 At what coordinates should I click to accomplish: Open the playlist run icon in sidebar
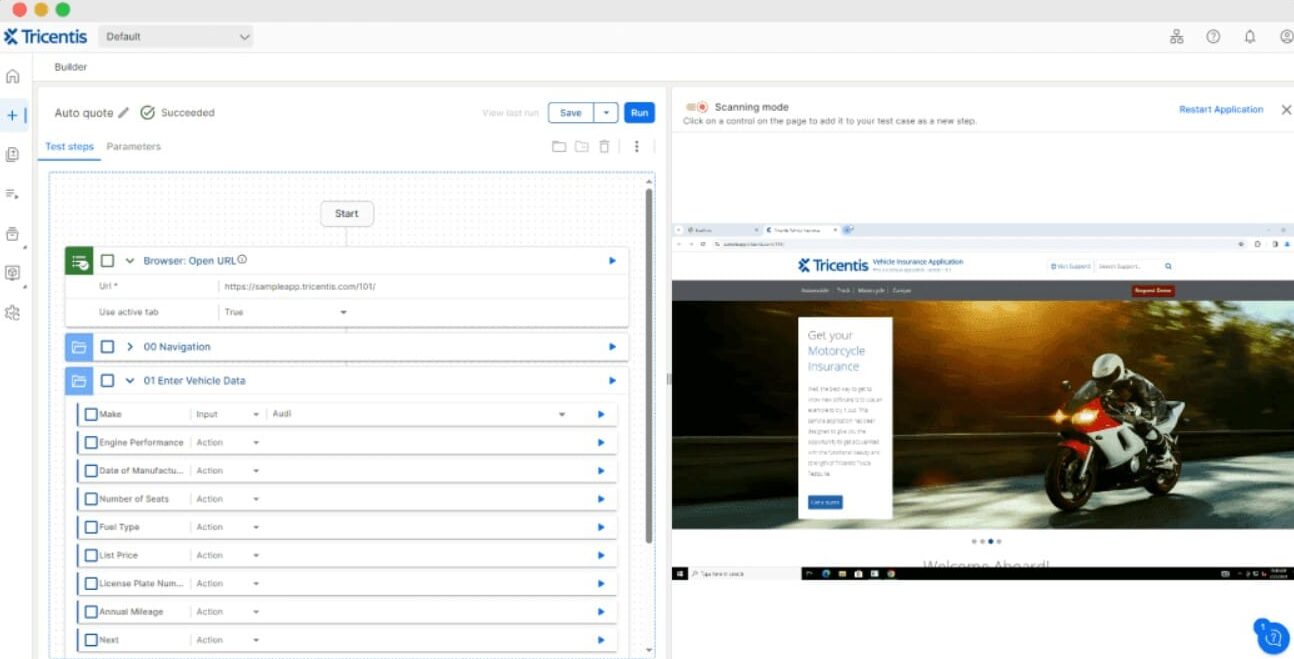(12, 194)
